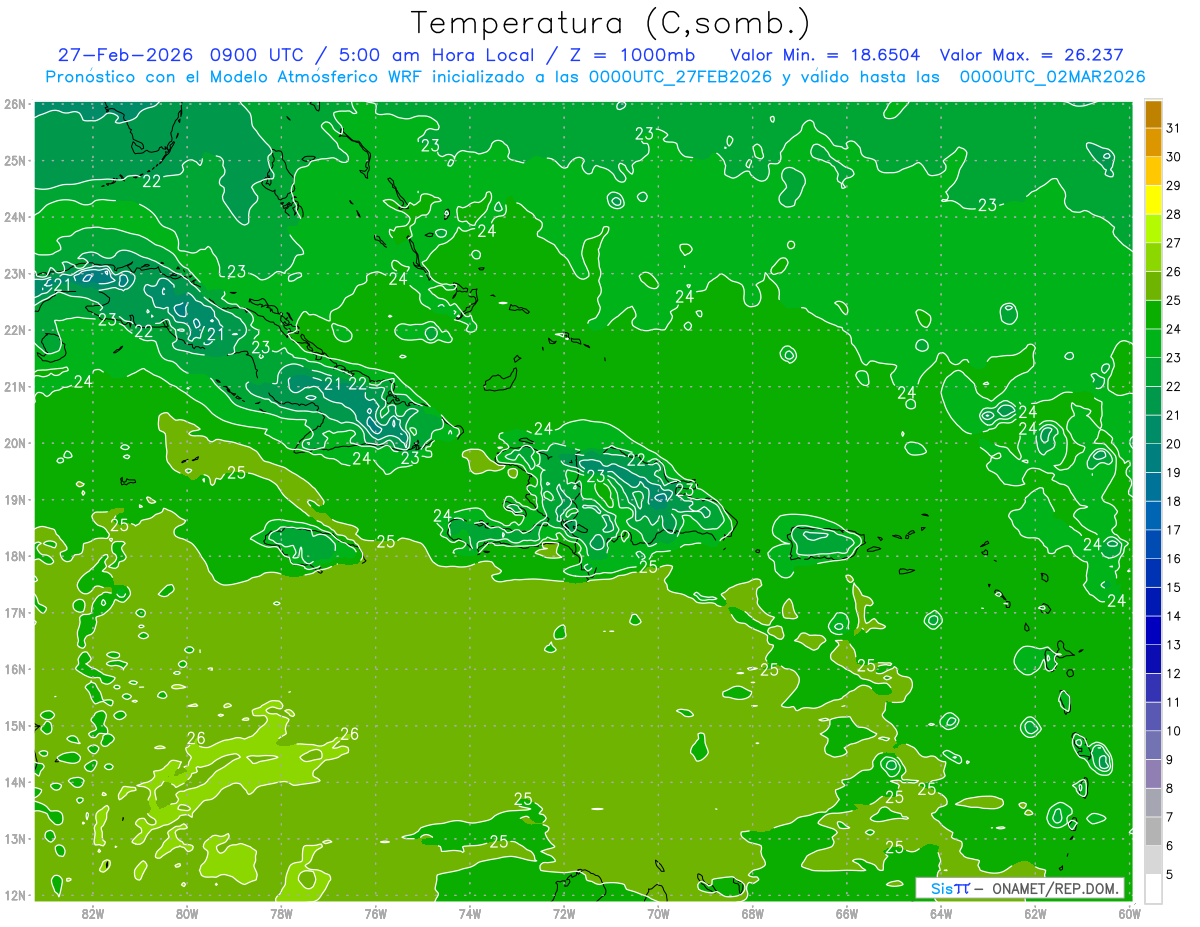Click the colorbar legend value "27"

(x=1173, y=243)
